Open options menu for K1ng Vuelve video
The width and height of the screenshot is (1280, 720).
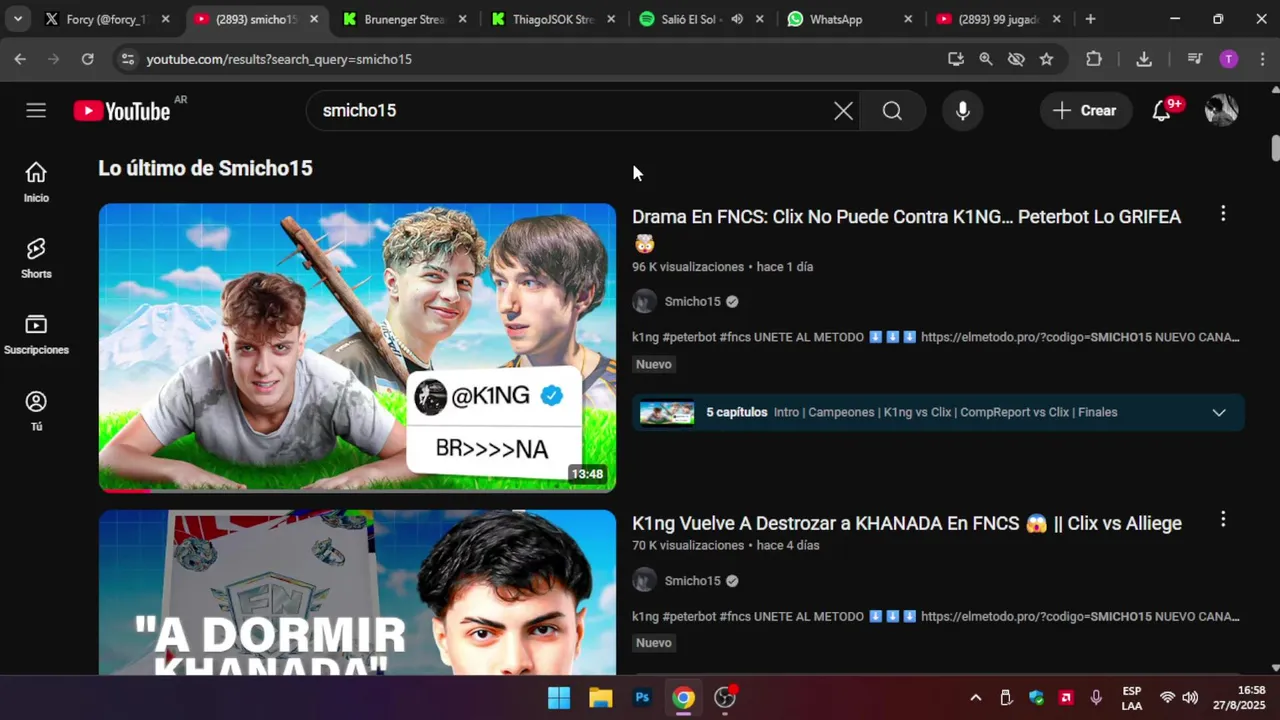(x=1222, y=520)
